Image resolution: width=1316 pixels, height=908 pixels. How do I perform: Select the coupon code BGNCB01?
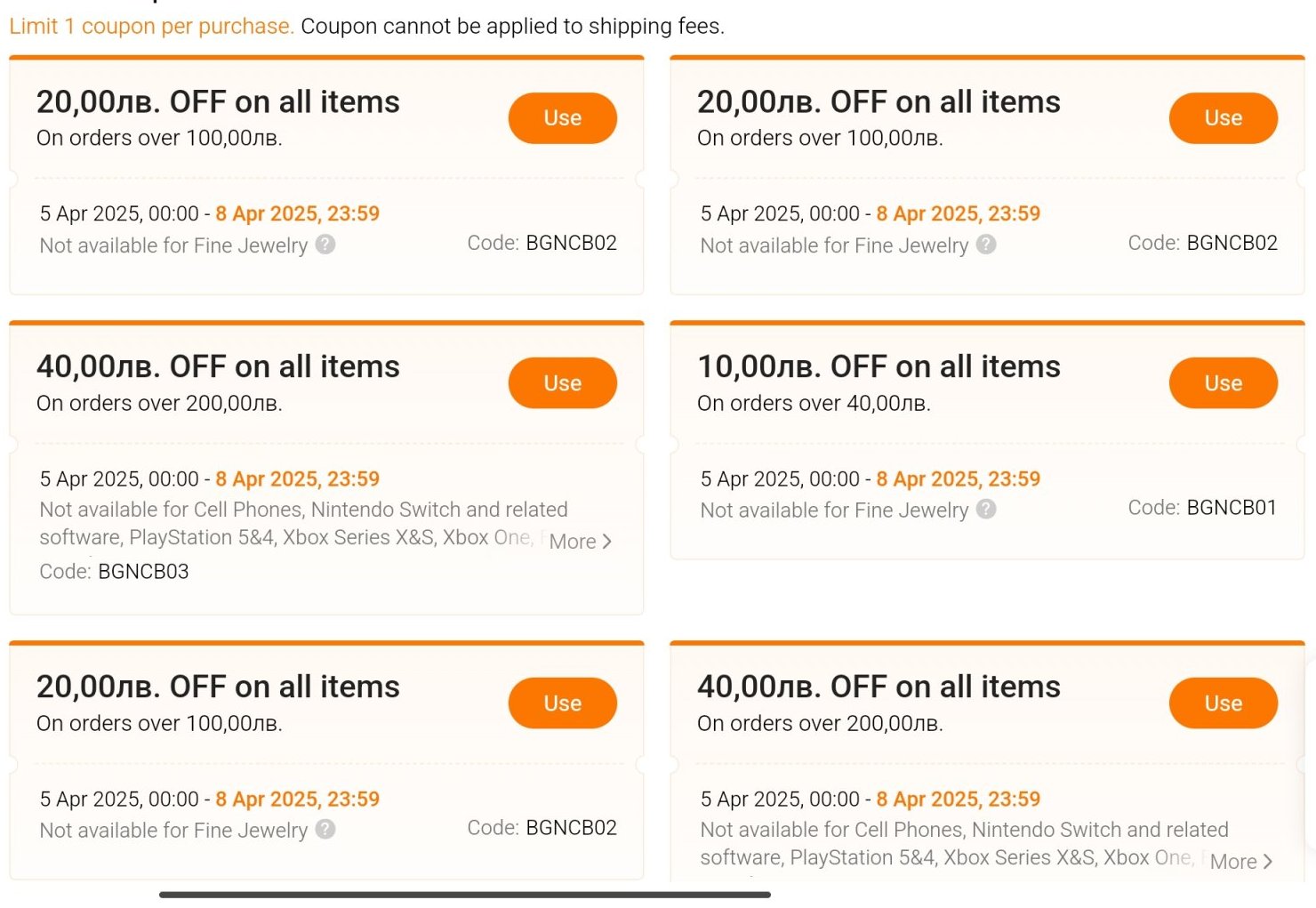pos(1232,508)
